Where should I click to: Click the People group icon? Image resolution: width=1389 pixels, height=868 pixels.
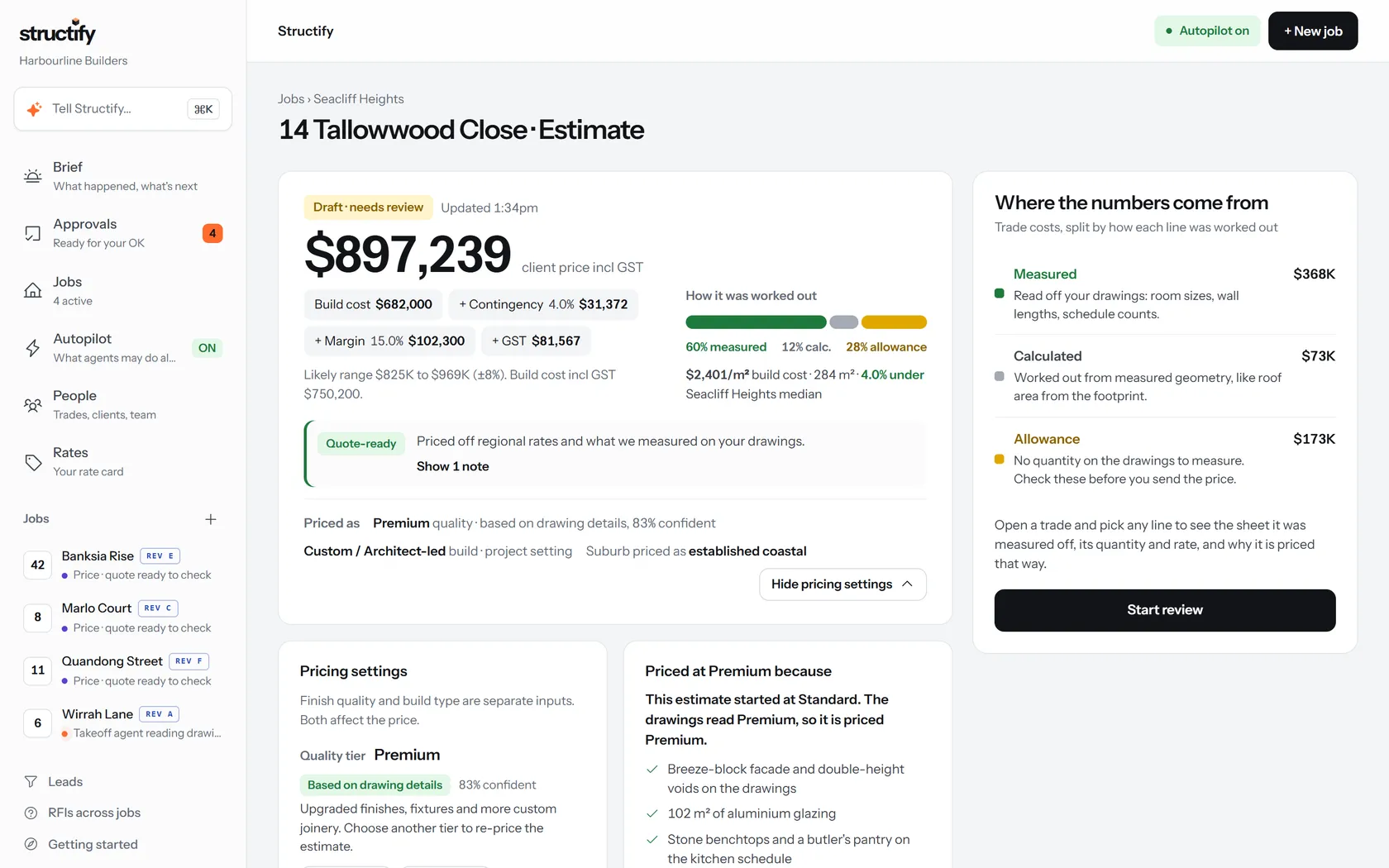33,405
